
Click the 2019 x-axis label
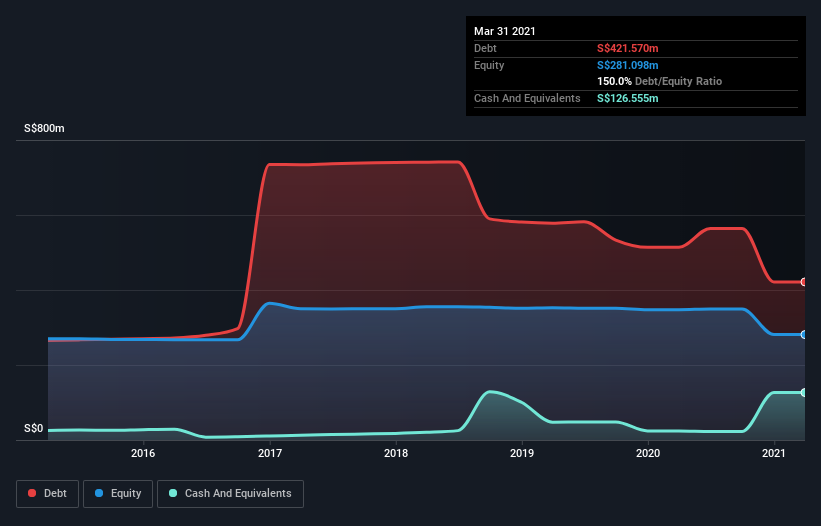pyautogui.click(x=522, y=453)
